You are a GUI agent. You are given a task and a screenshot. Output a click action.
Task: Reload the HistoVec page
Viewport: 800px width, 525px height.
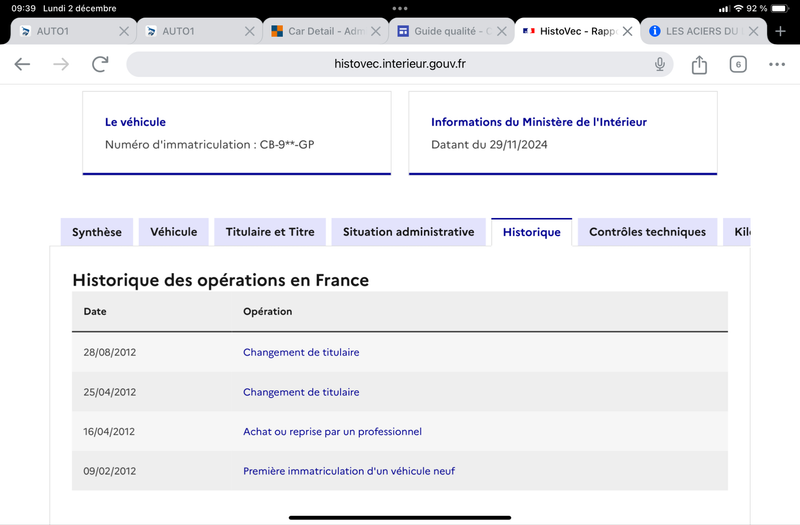click(100, 64)
